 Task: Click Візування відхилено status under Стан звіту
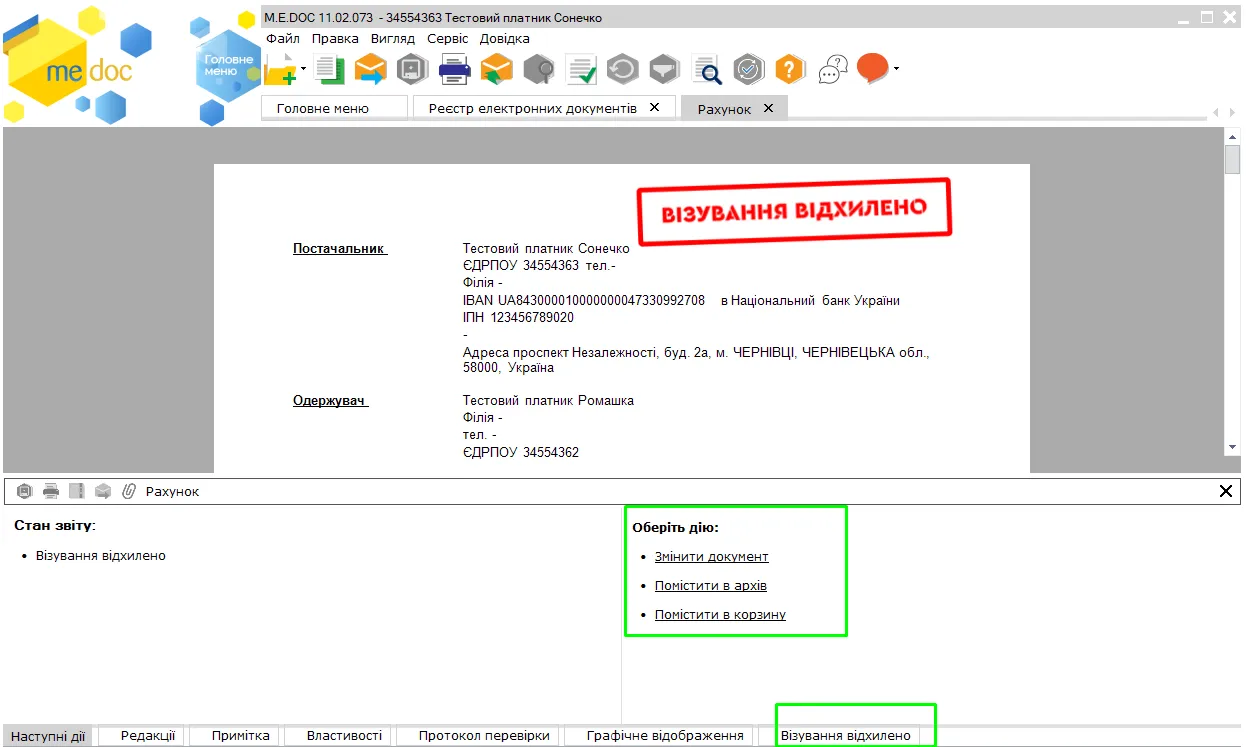(x=101, y=556)
